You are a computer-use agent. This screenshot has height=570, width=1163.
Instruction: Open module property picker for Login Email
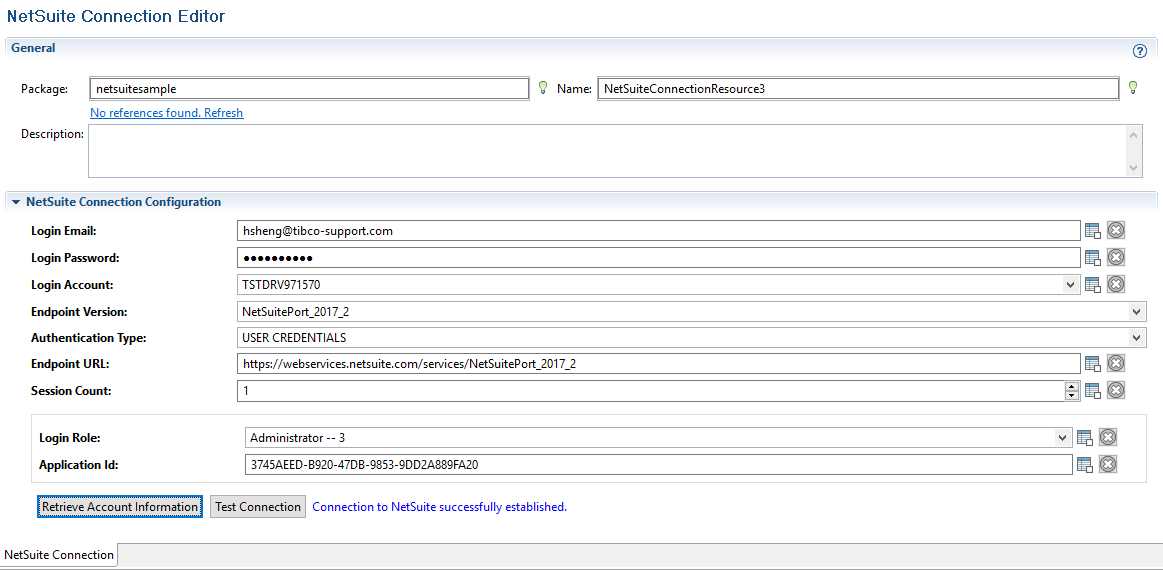point(1093,231)
